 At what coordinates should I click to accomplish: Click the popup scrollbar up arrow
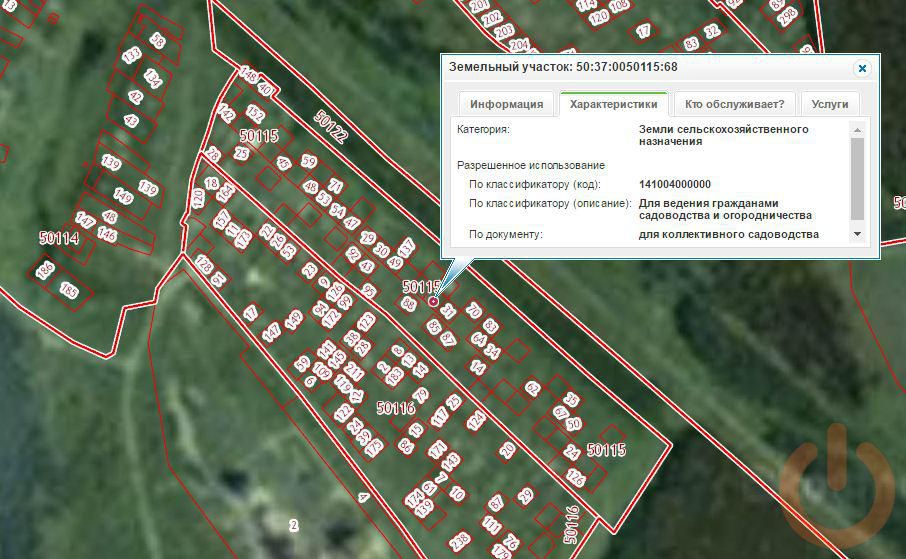click(856, 129)
